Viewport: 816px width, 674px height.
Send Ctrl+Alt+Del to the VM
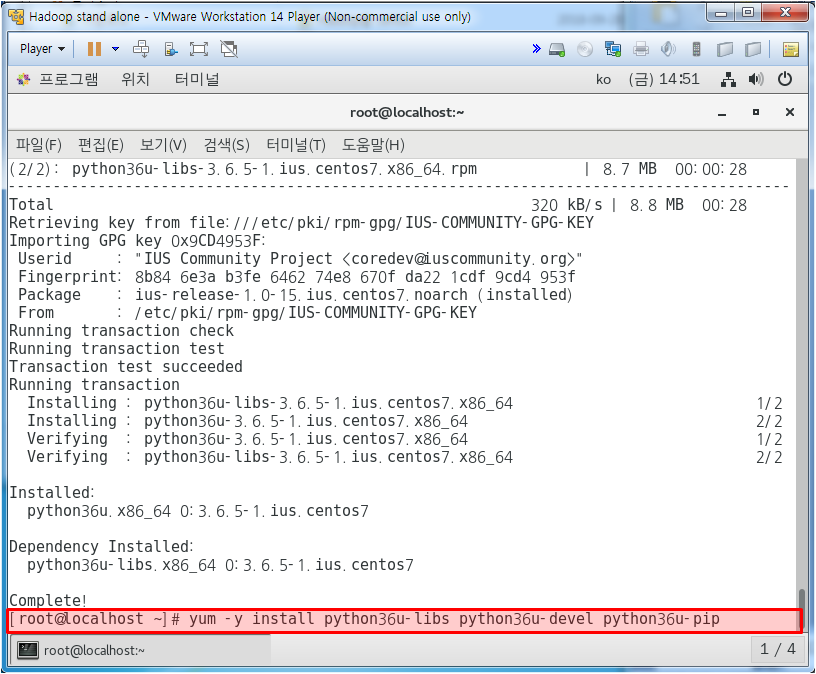(x=141, y=49)
